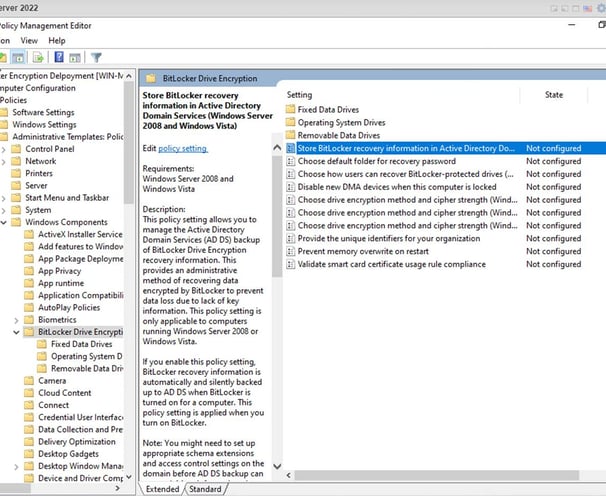Collapse the Windows Components tree node
This screenshot has width=606, height=496.
3,222
